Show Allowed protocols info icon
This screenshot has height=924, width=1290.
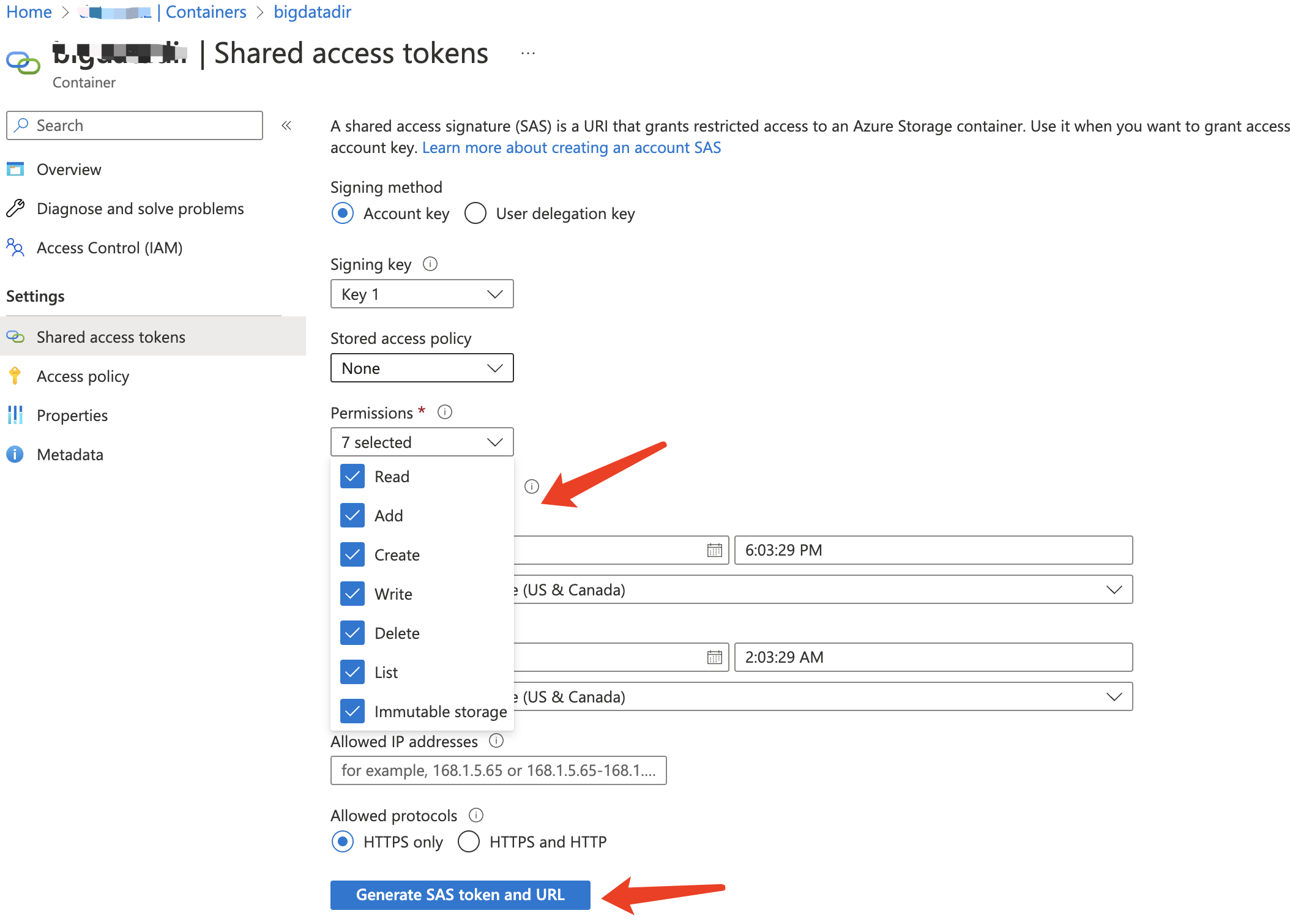(x=476, y=815)
